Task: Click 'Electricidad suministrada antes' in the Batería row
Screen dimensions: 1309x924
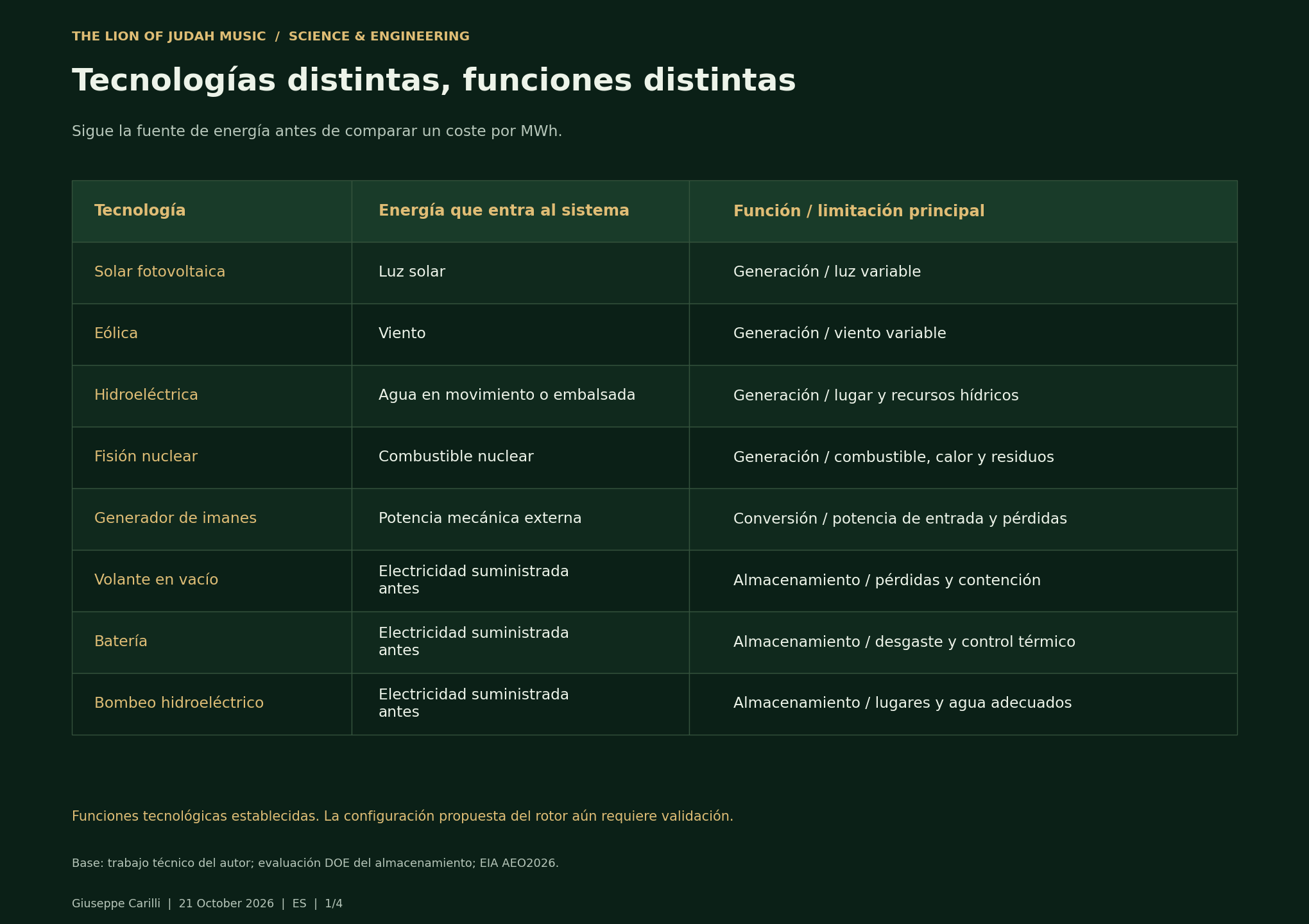Action: [x=474, y=642]
